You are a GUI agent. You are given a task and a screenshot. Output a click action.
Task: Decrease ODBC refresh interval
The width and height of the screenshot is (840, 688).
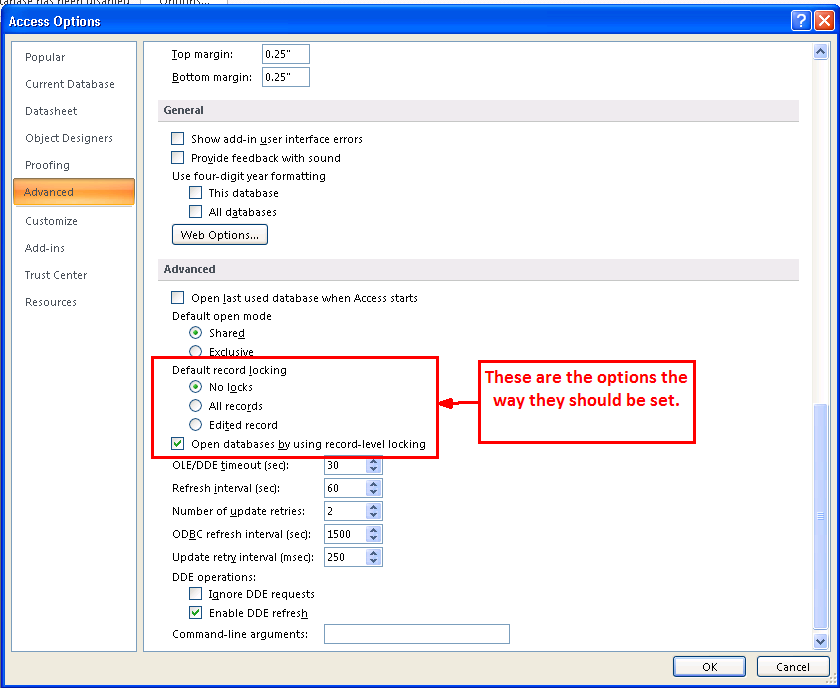coord(373,539)
